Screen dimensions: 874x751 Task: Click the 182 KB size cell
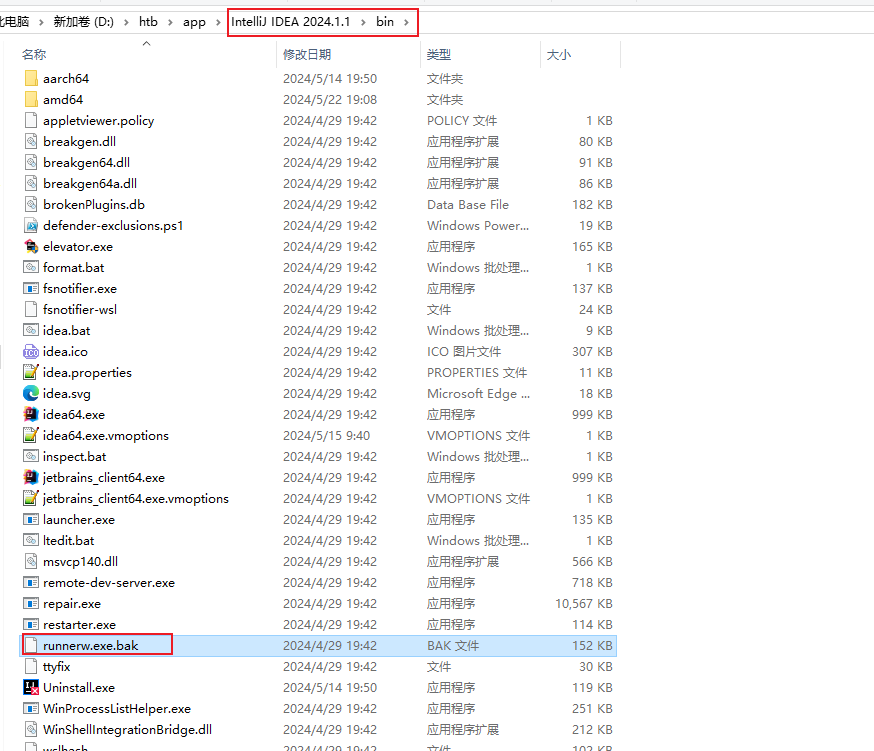[592, 205]
